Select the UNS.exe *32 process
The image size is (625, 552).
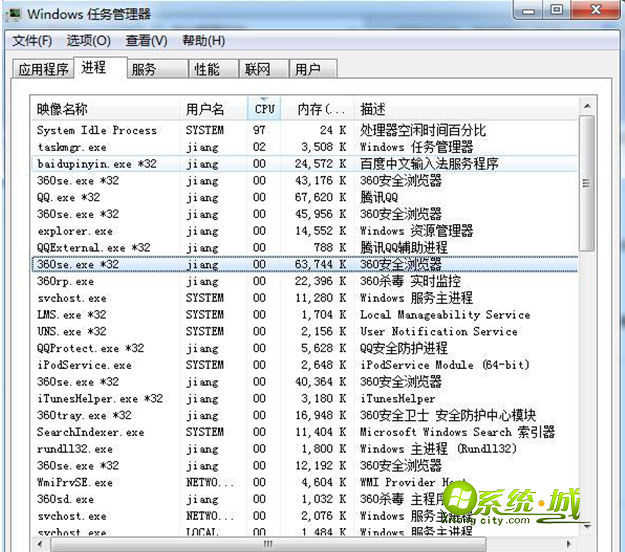tap(305, 331)
